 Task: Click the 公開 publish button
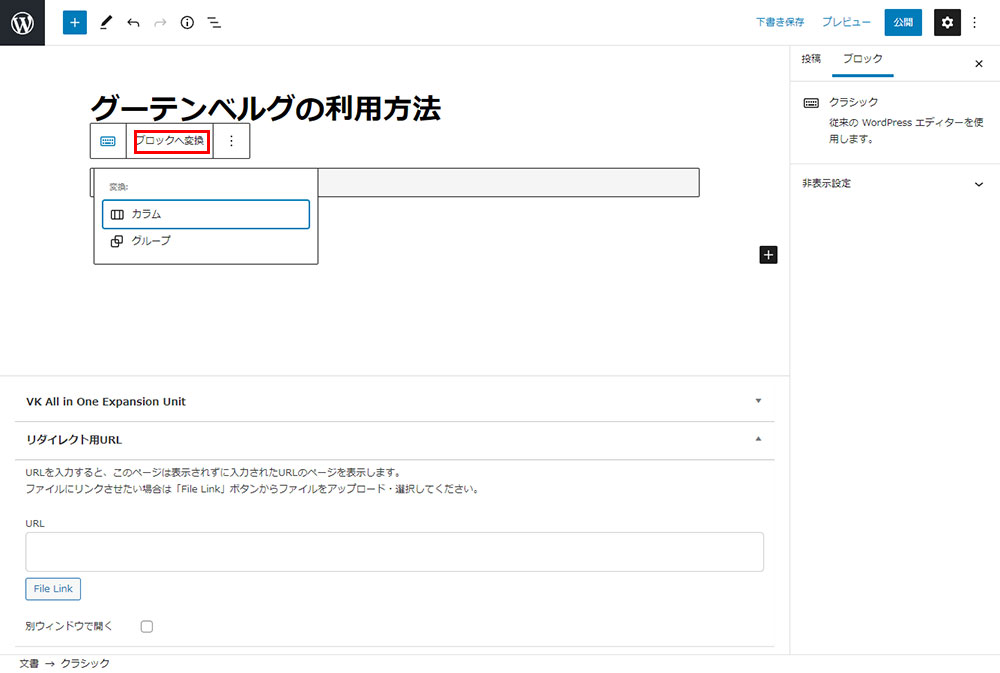(x=903, y=22)
